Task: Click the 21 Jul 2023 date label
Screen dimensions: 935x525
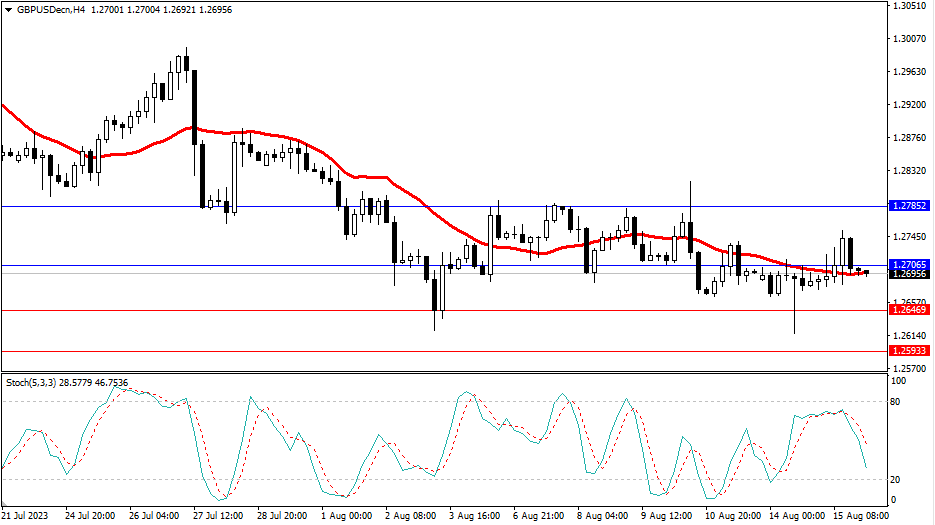Action: [27, 516]
